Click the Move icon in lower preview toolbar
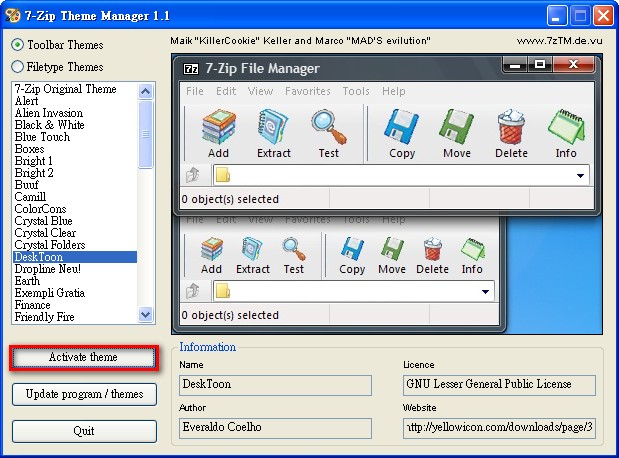The width and height of the screenshot is (619, 458). 392,249
